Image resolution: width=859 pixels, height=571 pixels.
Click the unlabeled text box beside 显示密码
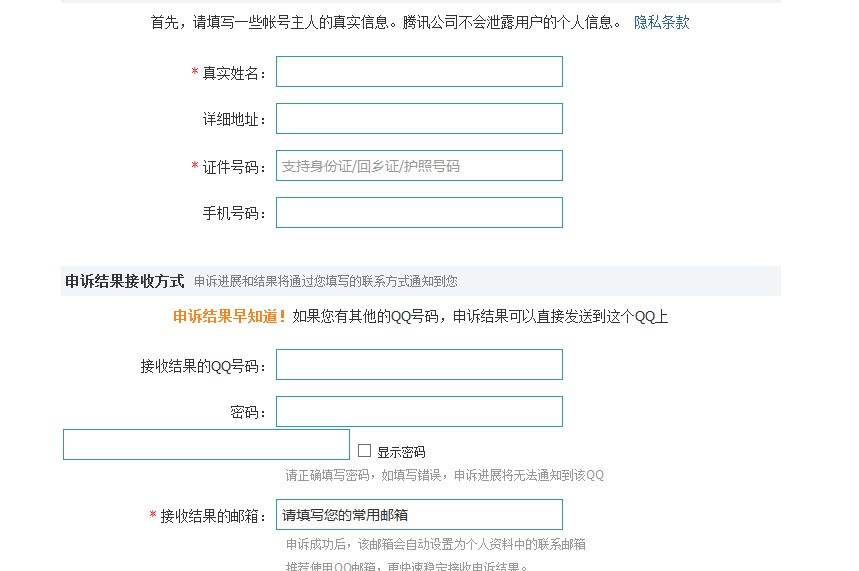pos(206,445)
